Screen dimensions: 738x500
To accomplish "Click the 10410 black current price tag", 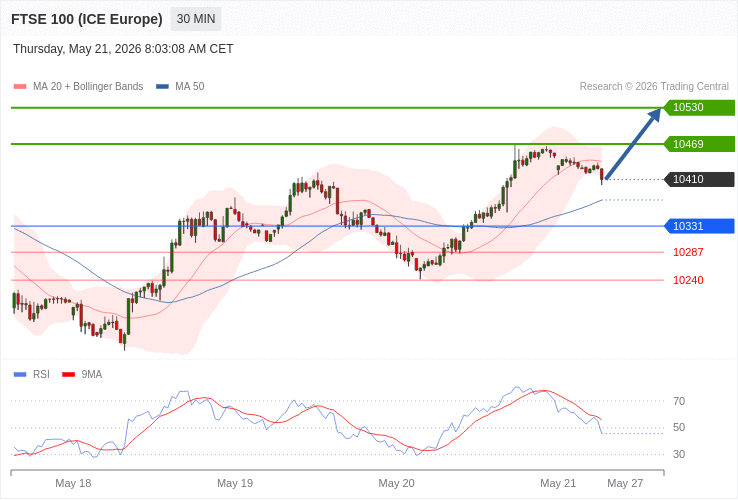I will (699, 179).
